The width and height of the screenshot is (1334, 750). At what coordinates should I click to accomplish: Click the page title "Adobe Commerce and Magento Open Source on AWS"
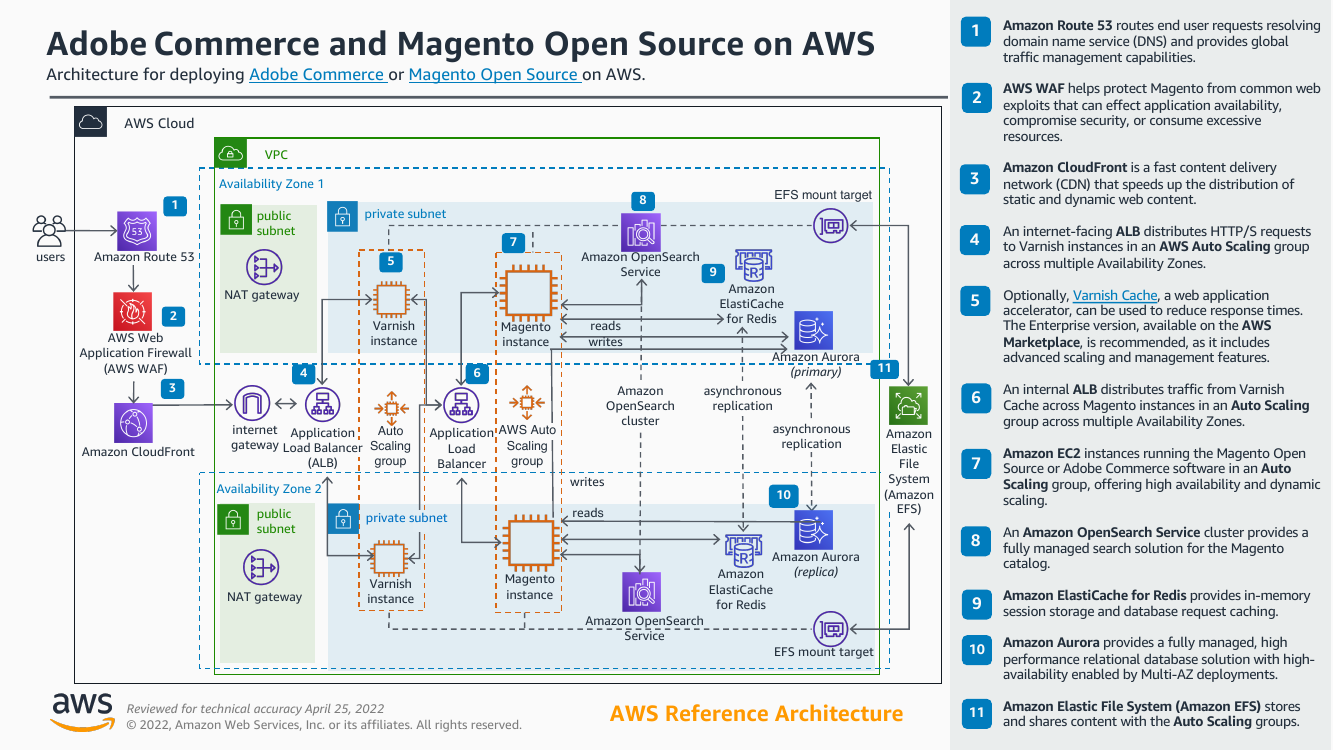(461, 44)
